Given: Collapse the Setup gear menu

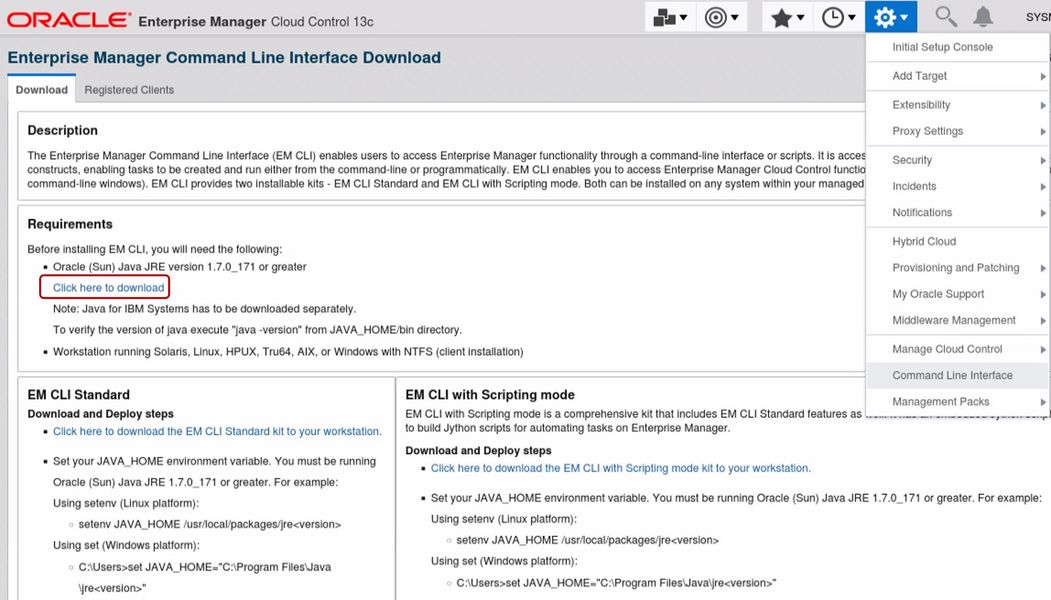Looking at the screenshot, I should tap(891, 17).
